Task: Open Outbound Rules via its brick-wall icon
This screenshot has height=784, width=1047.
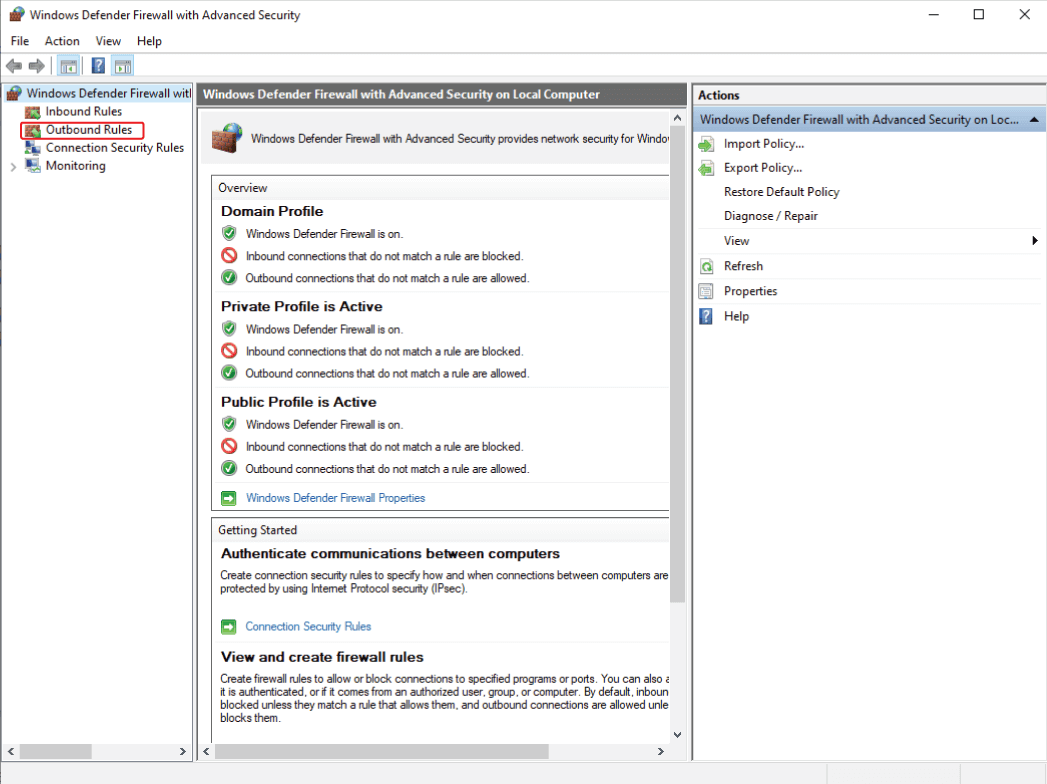Action: (34, 129)
